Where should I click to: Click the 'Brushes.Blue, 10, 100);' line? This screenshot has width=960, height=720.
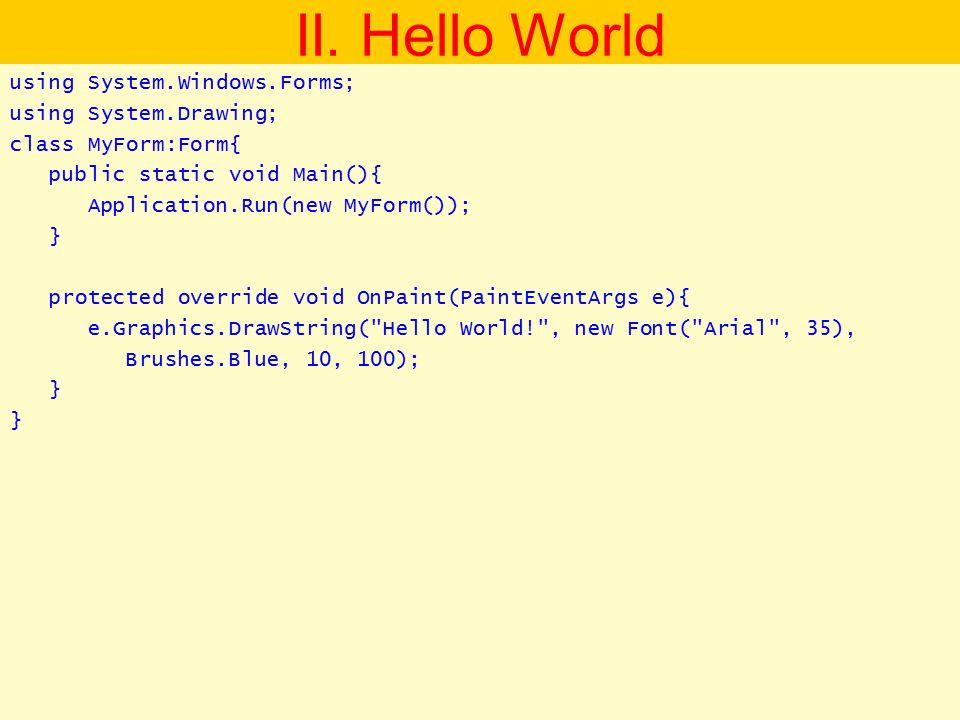(272, 359)
